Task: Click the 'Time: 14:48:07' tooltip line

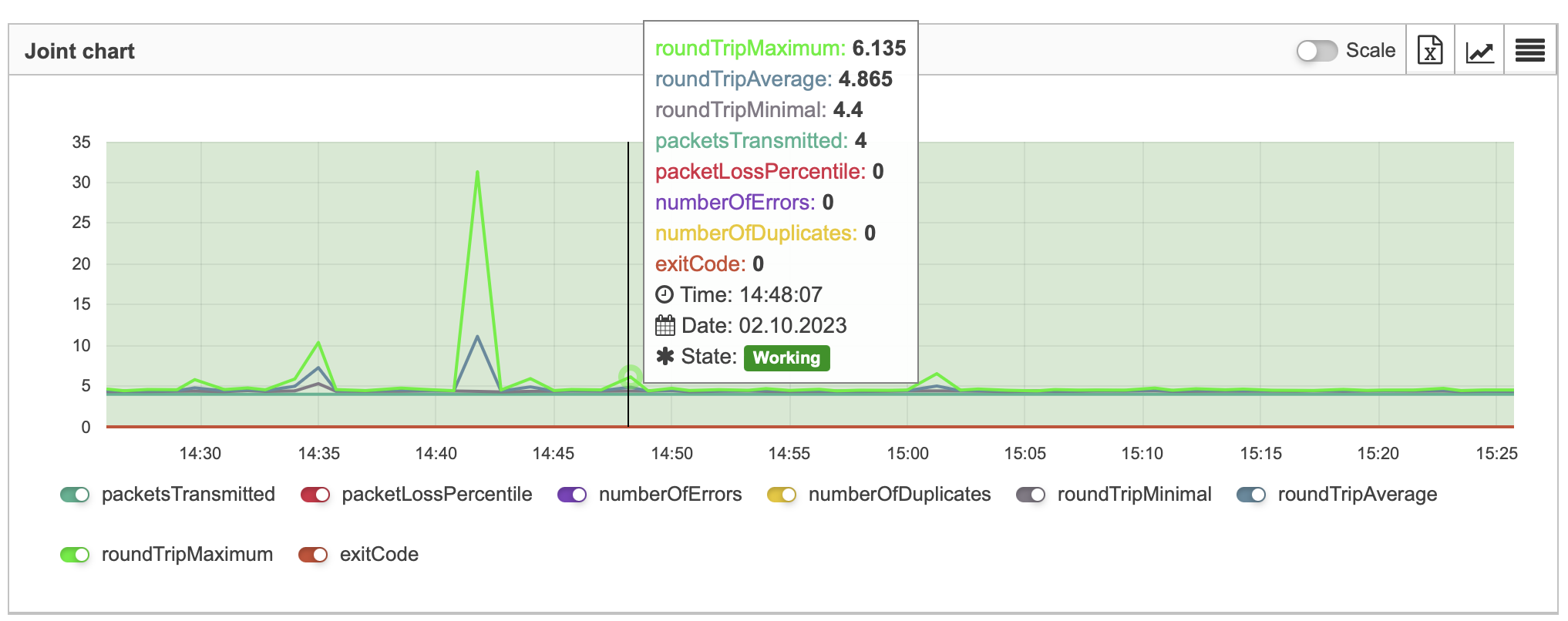Action: click(739, 294)
